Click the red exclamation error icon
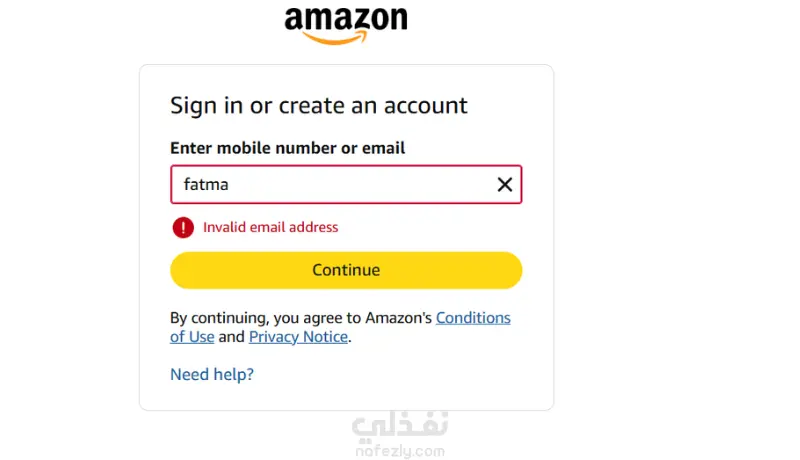The image size is (800, 460). click(x=183, y=227)
